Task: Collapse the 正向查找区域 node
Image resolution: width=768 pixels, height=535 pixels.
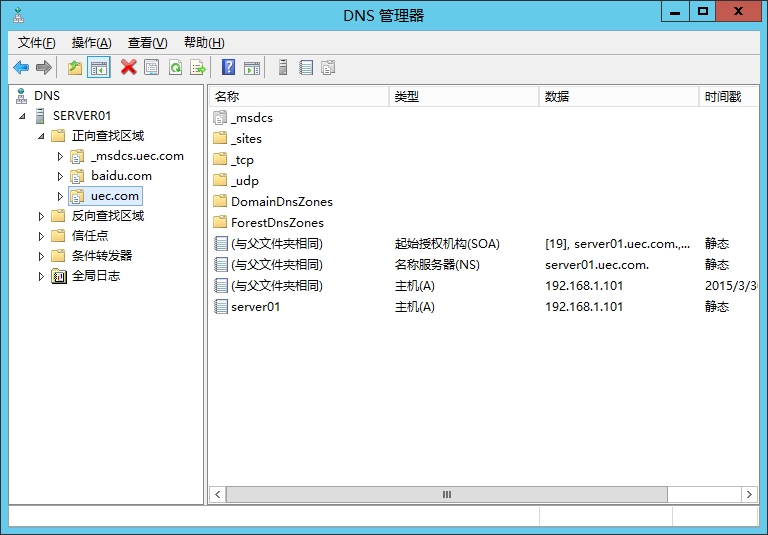Action: click(41, 136)
